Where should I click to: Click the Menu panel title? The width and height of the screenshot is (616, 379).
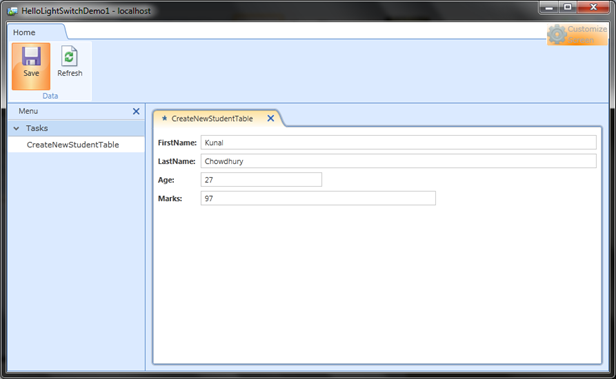[x=28, y=111]
